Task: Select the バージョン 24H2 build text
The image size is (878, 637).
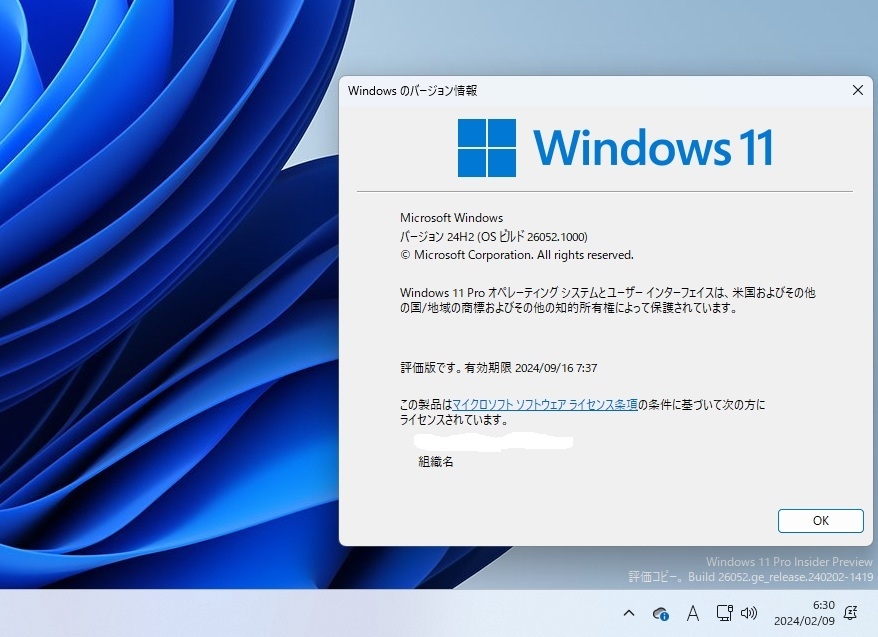Action: pos(494,237)
